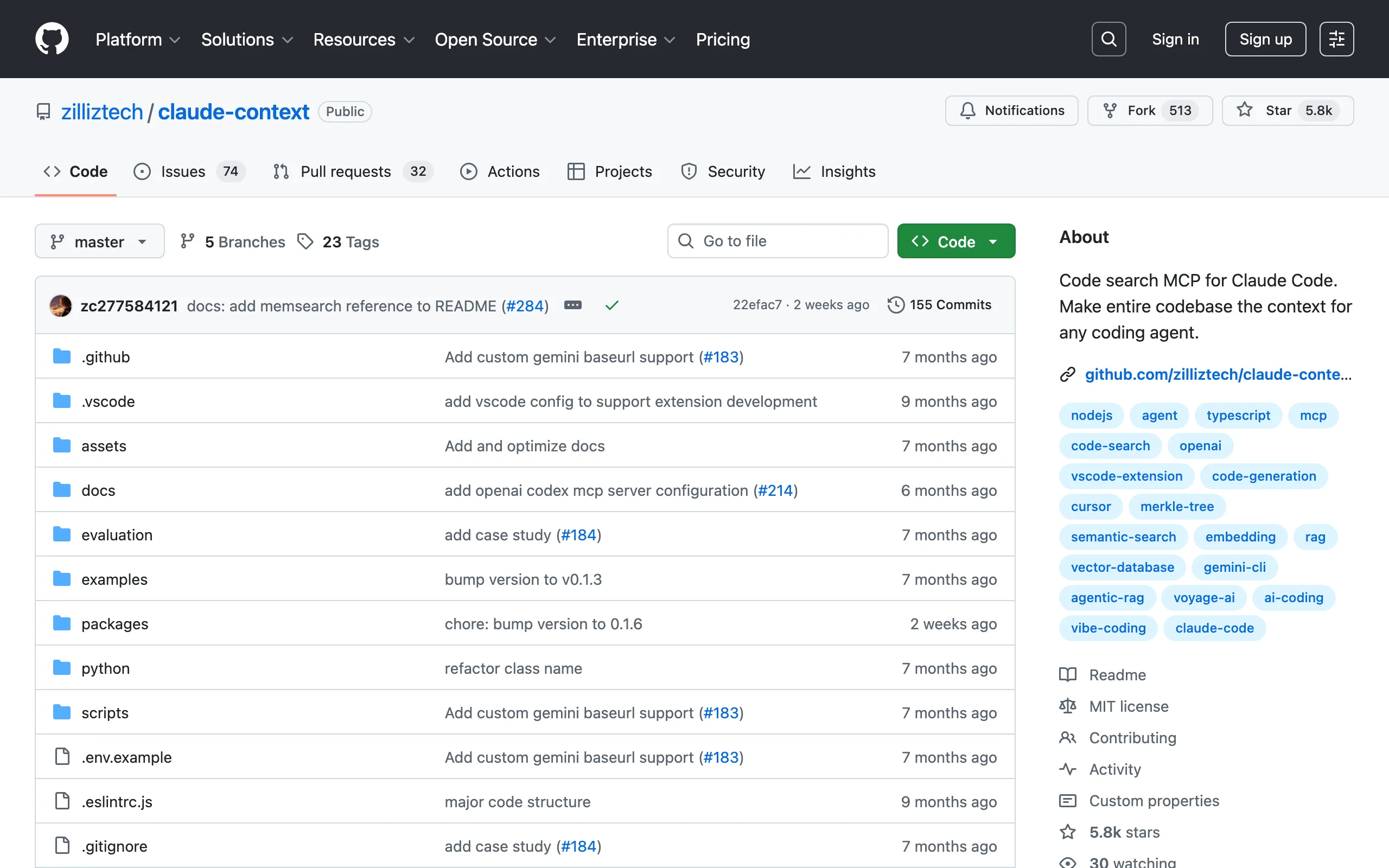
Task: View the green checkmark status details
Action: [612, 305]
